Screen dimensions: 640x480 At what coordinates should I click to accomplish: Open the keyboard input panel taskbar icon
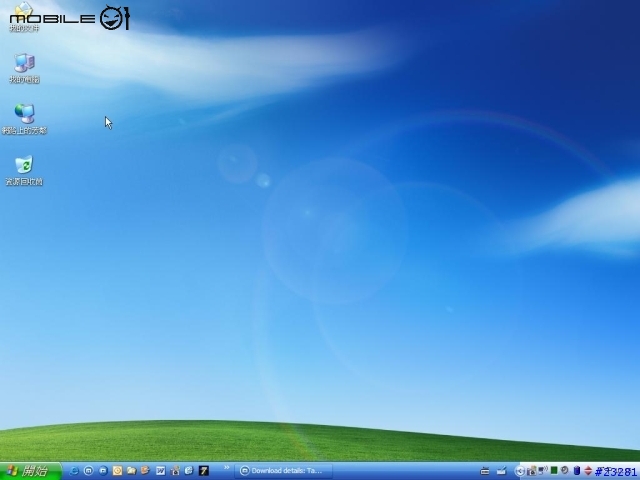(x=485, y=471)
